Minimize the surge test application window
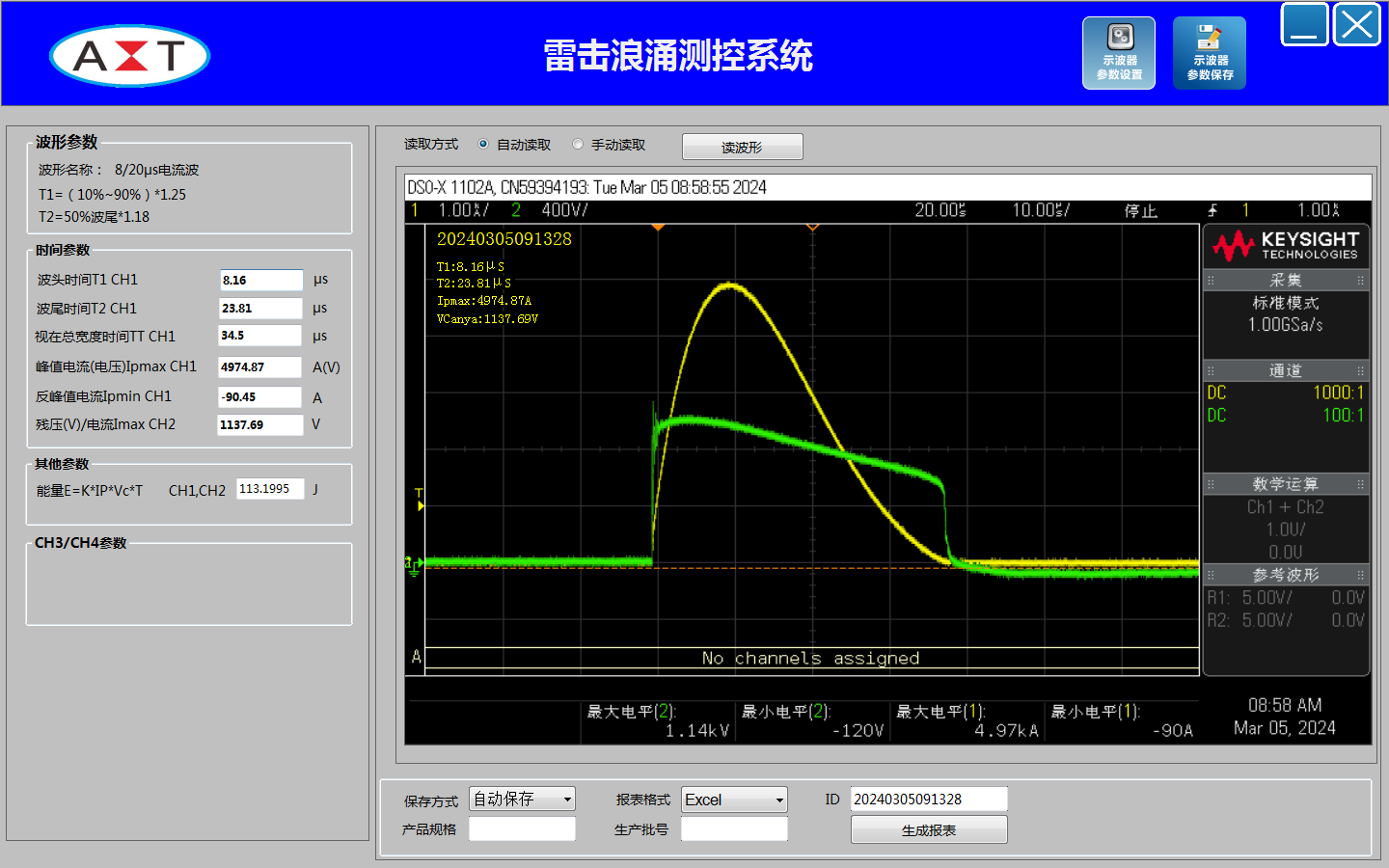Viewport: 1389px width, 868px height. coord(1304,25)
